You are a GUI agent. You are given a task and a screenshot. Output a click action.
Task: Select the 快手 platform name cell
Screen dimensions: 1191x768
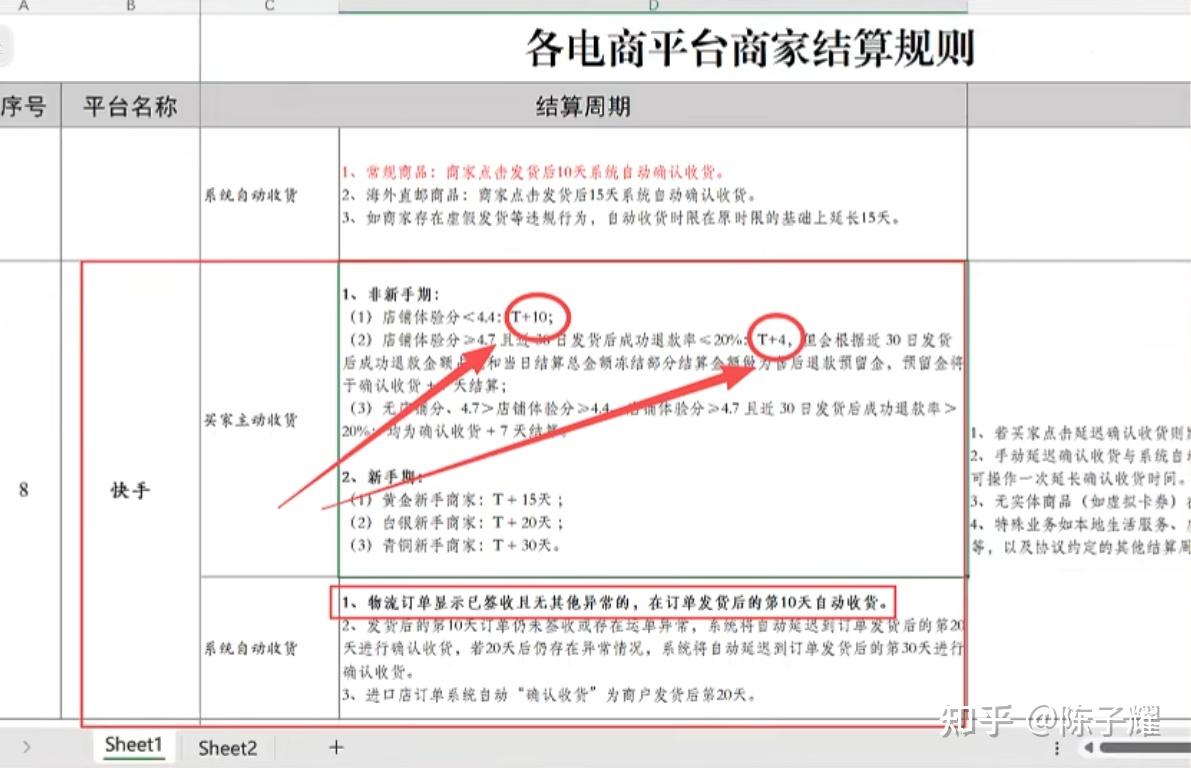click(130, 491)
